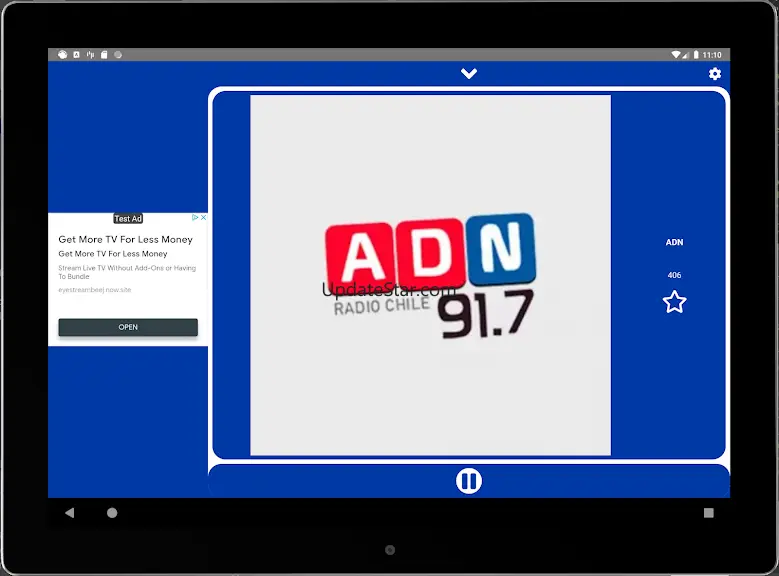Select the ADN station name label
Image resolution: width=779 pixels, height=576 pixels.
coord(674,242)
